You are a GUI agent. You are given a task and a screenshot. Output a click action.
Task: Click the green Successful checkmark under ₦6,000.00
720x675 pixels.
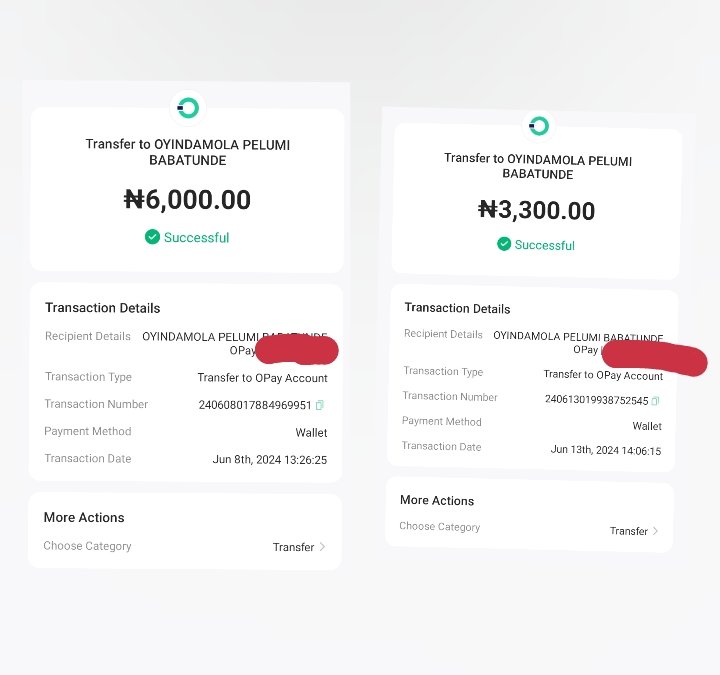[152, 237]
